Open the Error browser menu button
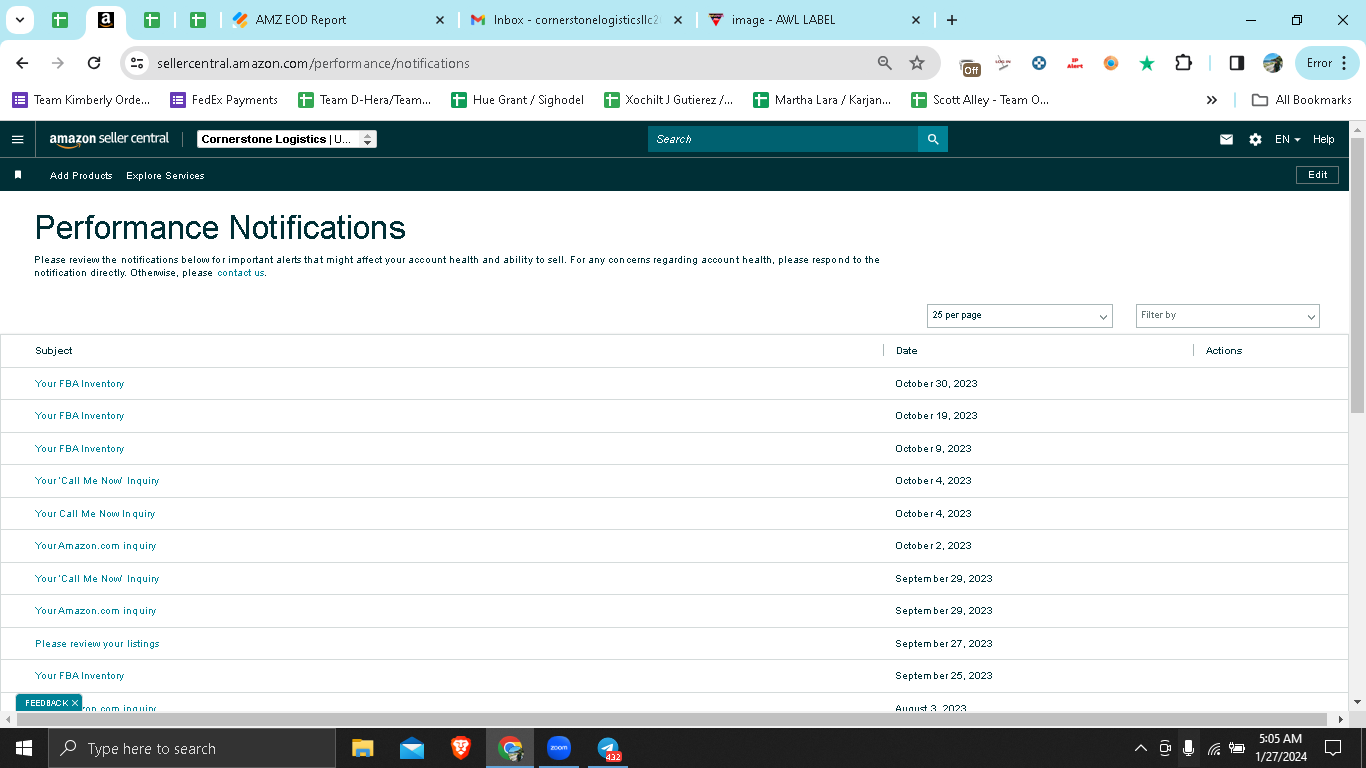1366x768 pixels. (1327, 63)
